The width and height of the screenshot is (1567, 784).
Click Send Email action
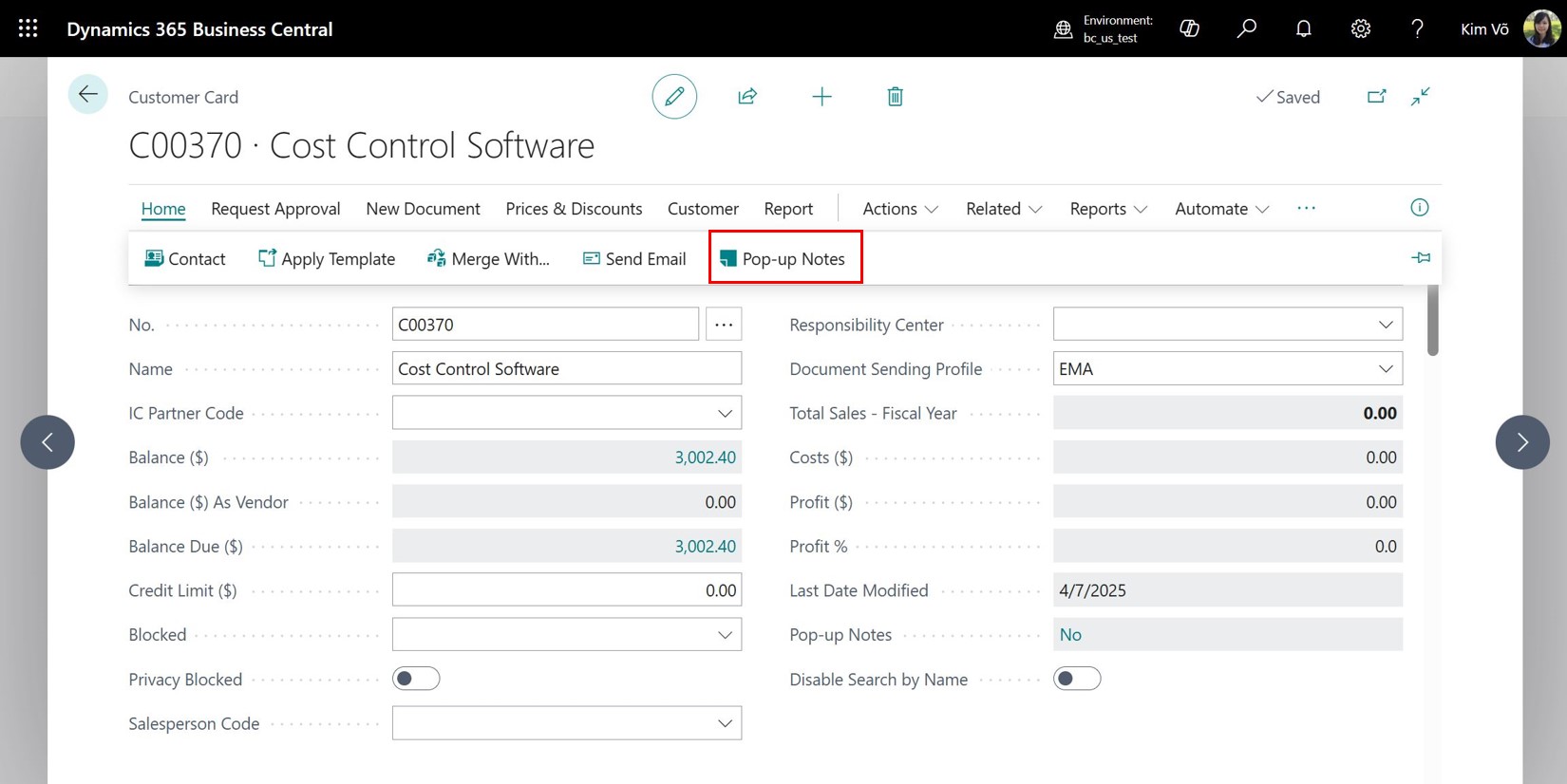pos(634,258)
